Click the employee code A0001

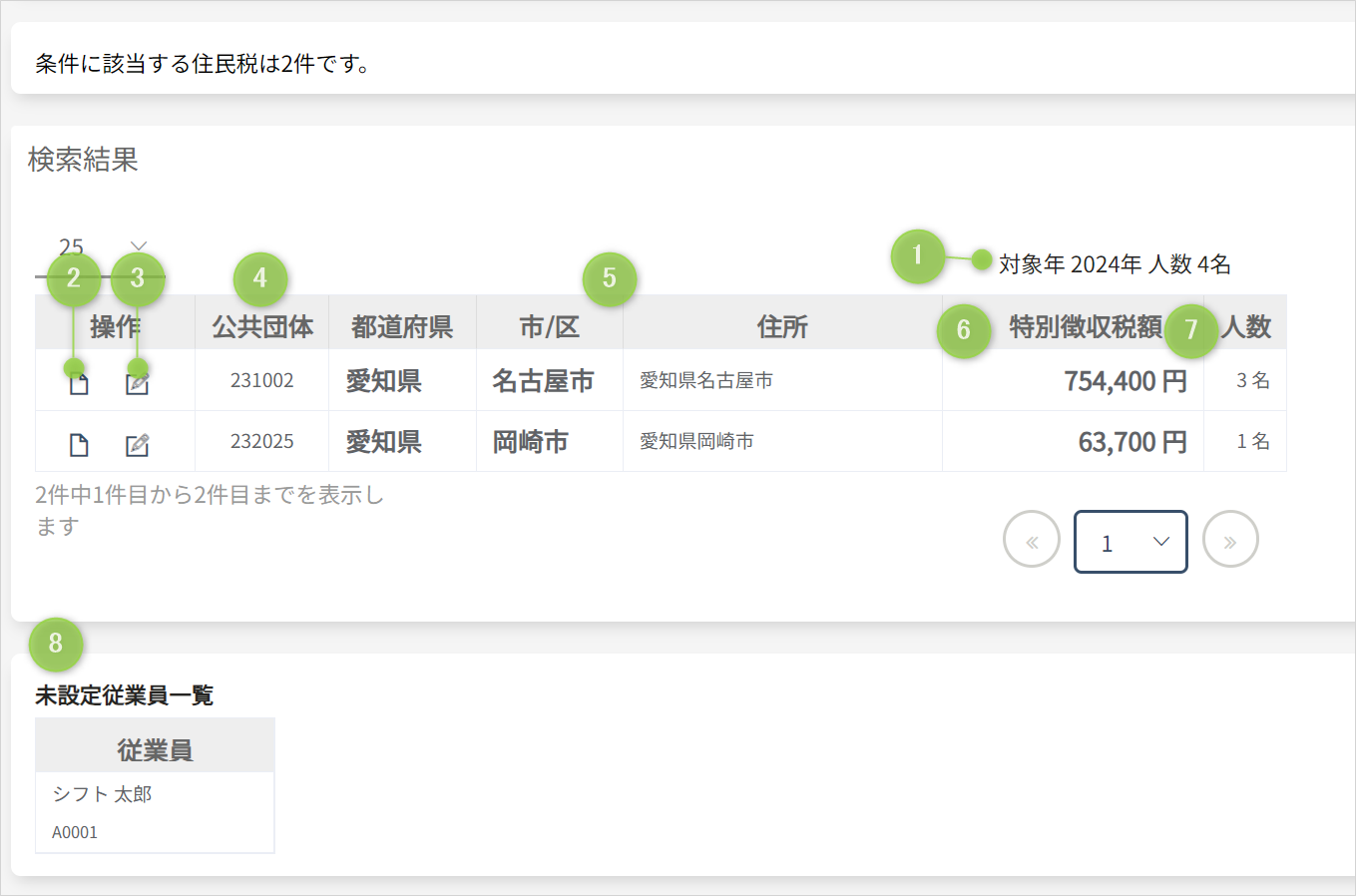(x=75, y=832)
